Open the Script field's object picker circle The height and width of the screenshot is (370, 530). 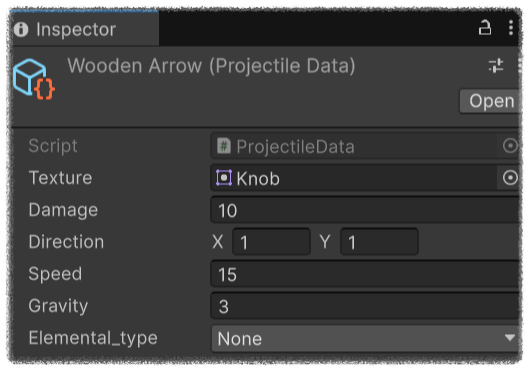point(510,146)
